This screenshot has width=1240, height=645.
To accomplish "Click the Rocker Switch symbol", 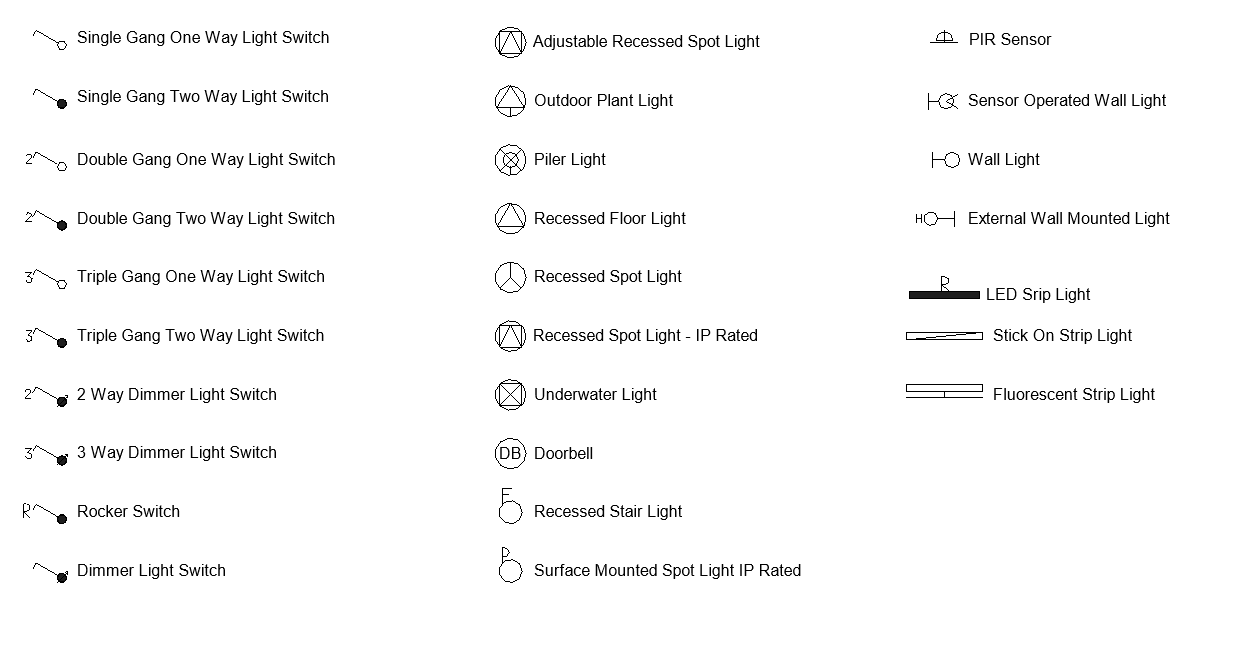I will [x=46, y=513].
